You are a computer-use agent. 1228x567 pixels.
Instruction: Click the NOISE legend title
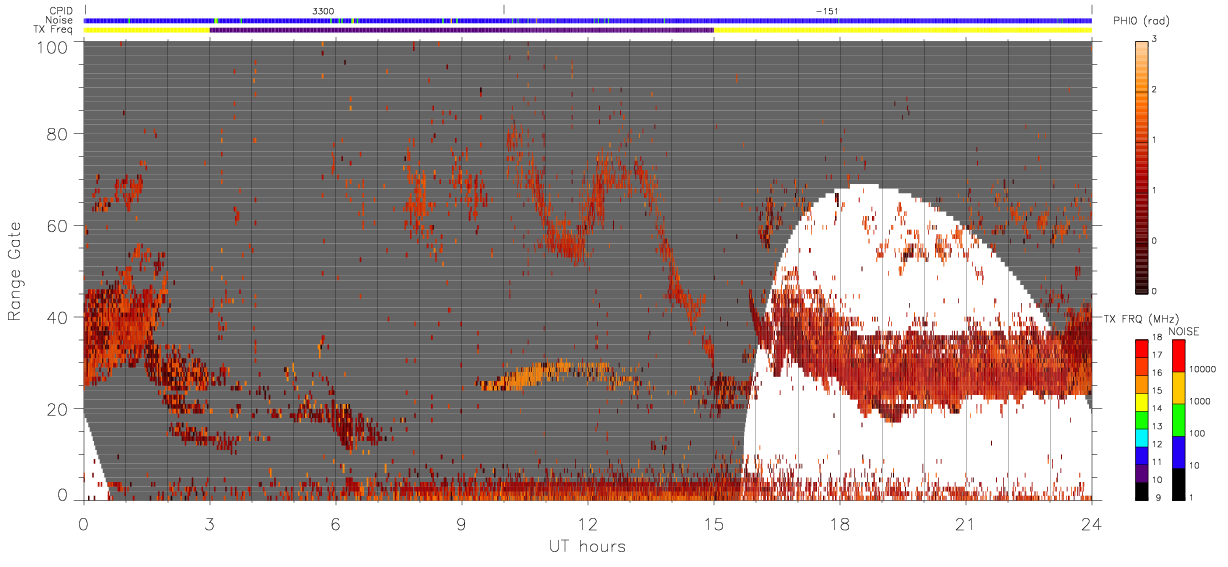(x=1185, y=331)
